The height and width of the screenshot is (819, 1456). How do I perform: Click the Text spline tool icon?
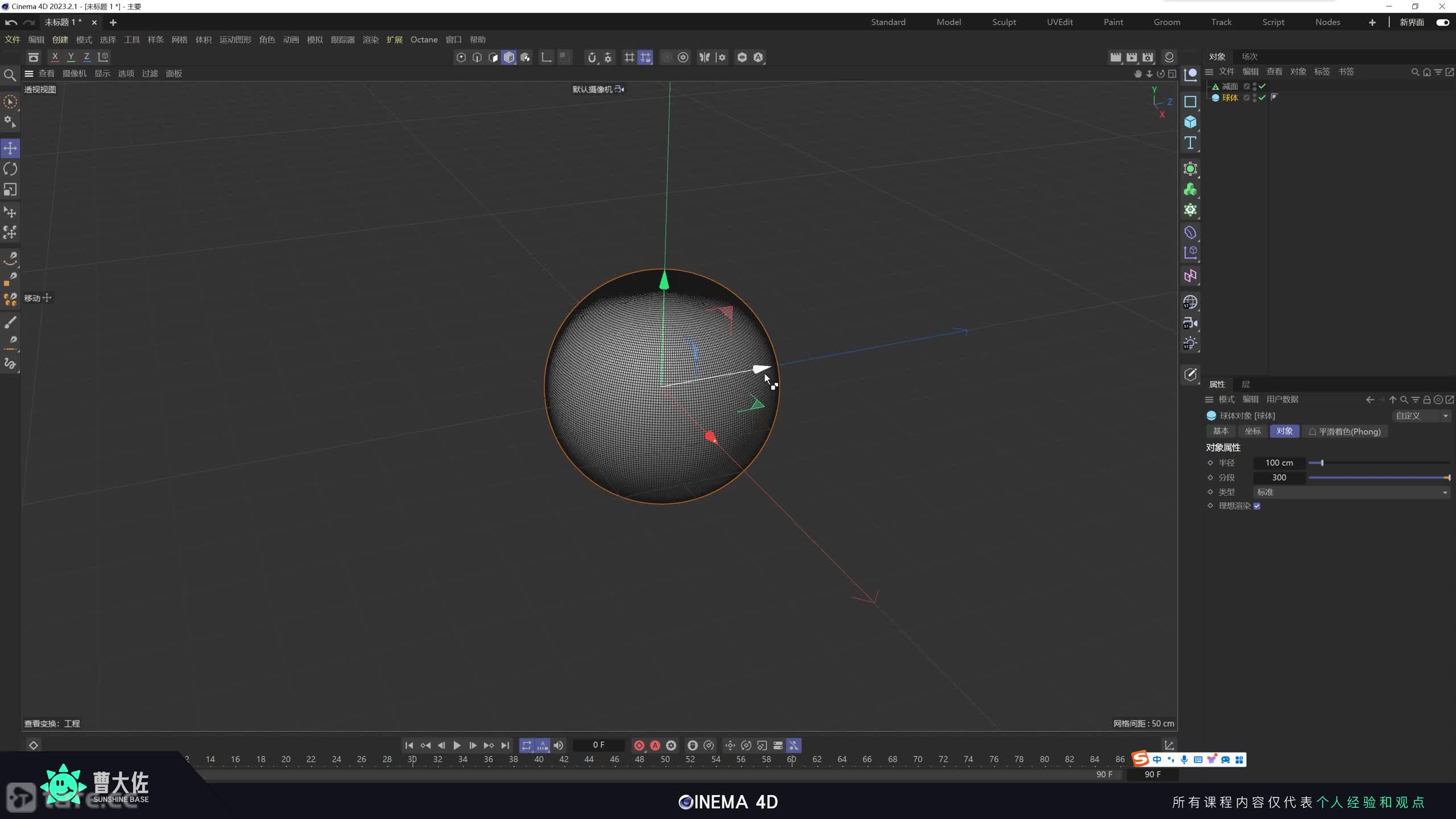(1190, 143)
